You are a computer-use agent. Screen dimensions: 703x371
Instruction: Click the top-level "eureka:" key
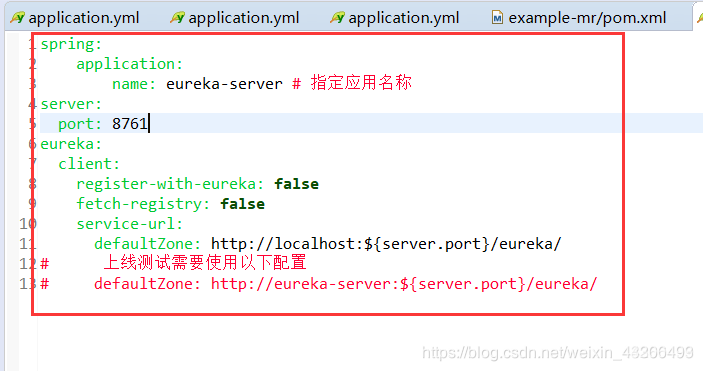tap(71, 144)
